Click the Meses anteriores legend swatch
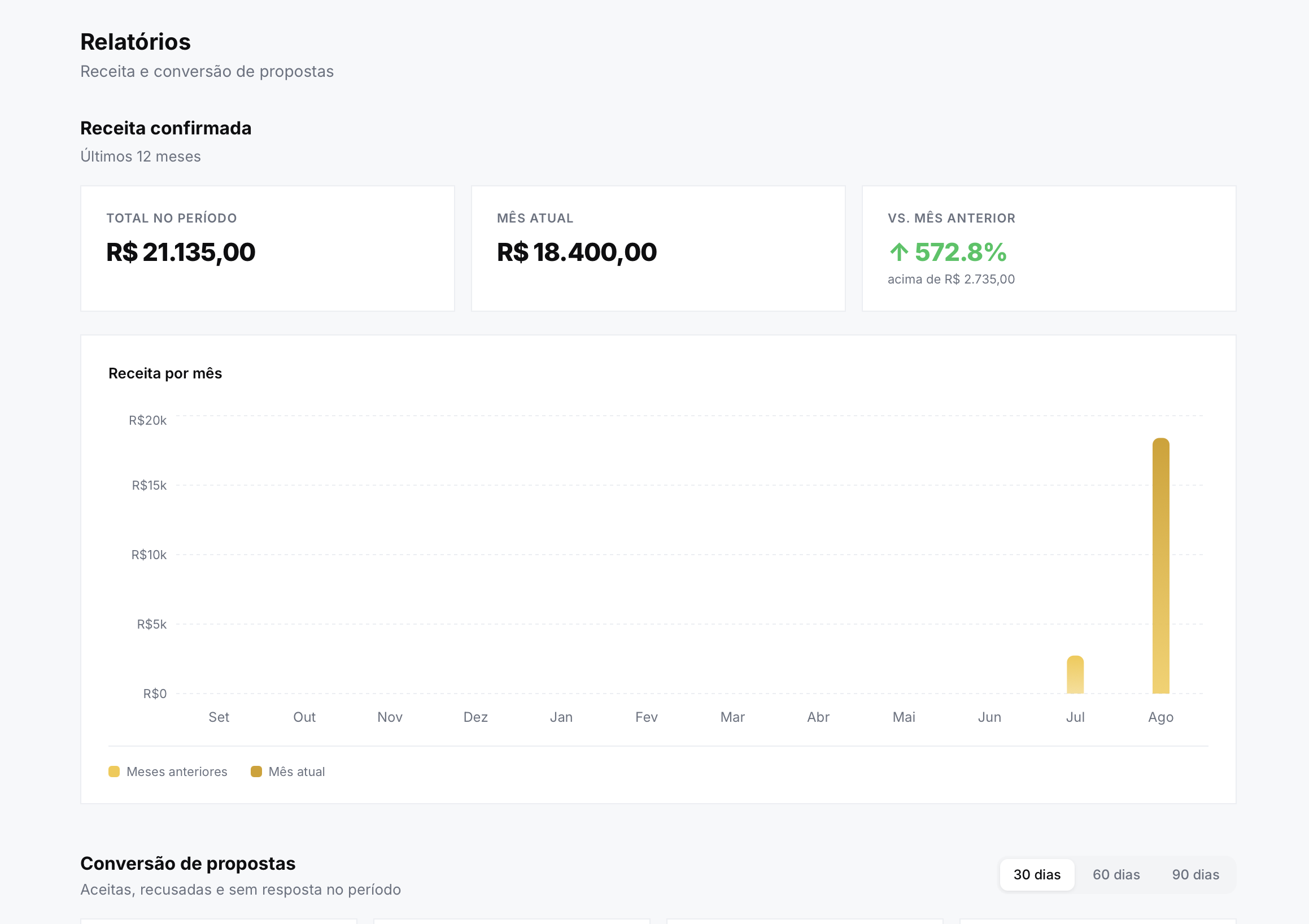The height and width of the screenshot is (924, 1309). [x=114, y=772]
